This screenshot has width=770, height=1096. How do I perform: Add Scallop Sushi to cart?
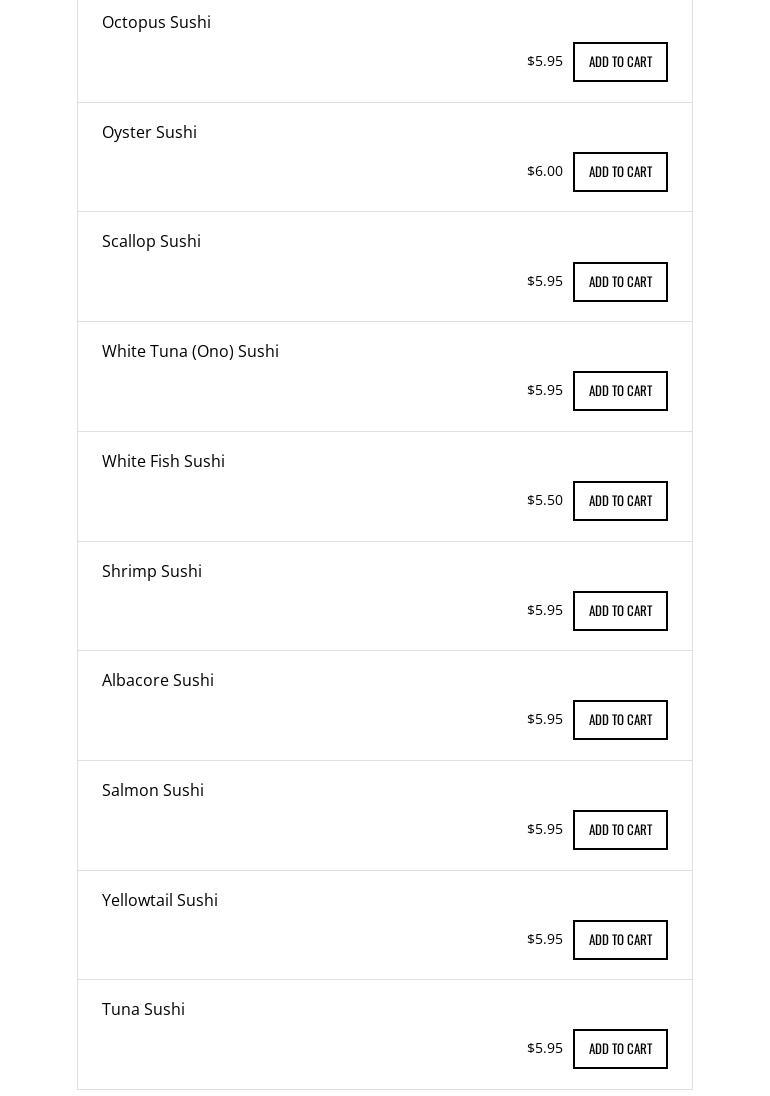[620, 282]
